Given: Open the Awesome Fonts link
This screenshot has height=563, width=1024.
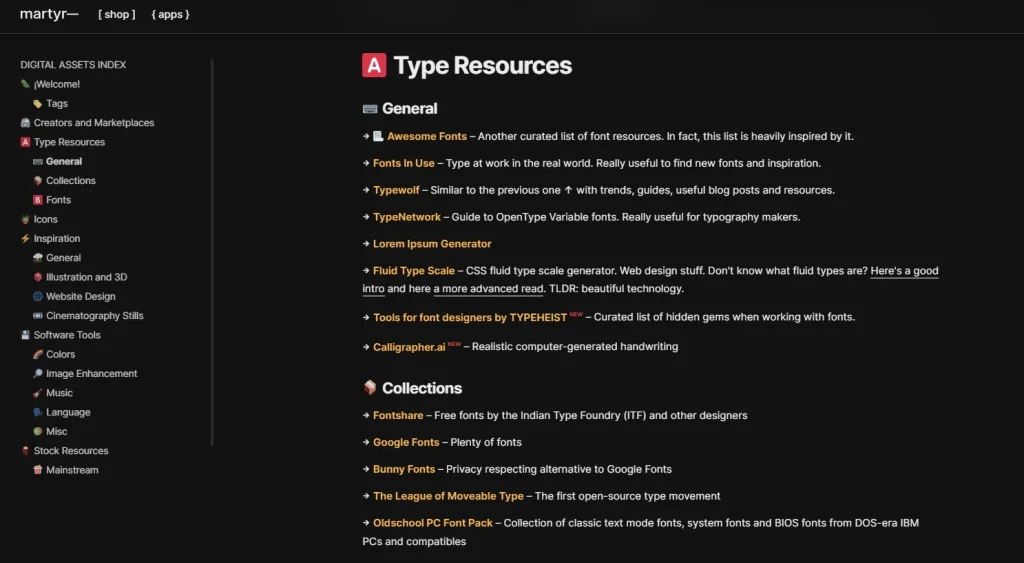Looking at the screenshot, I should tap(426, 137).
